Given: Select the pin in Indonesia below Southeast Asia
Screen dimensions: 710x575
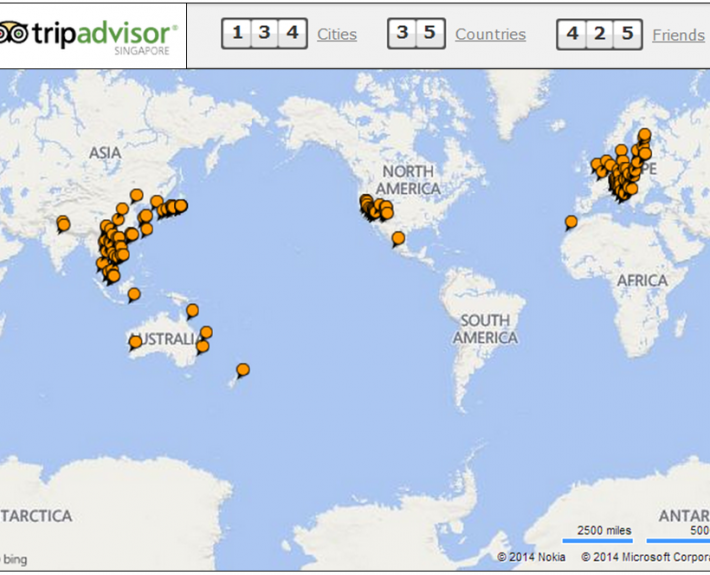Looking at the screenshot, I should coord(134,294).
